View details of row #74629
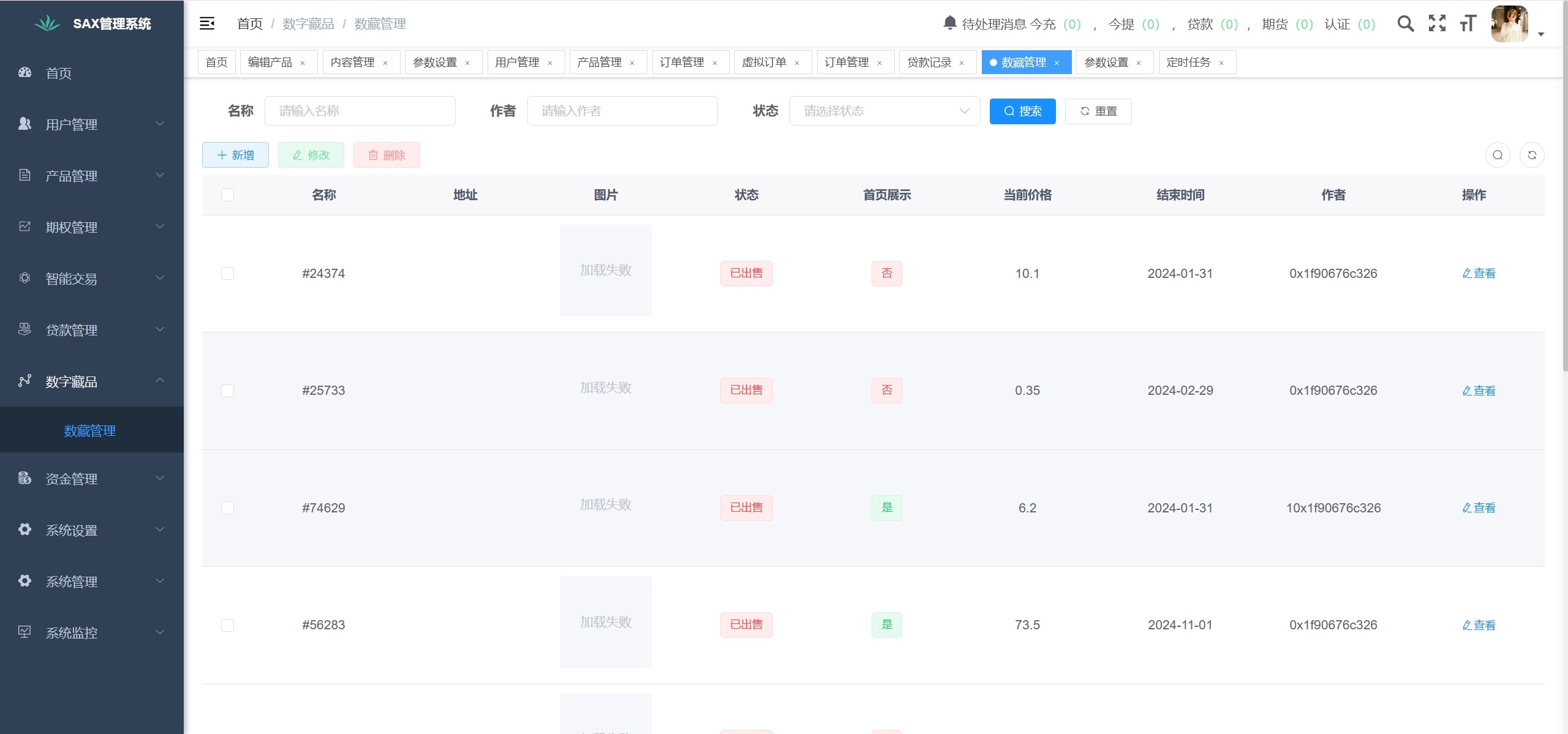The width and height of the screenshot is (1568, 734). click(x=1479, y=507)
